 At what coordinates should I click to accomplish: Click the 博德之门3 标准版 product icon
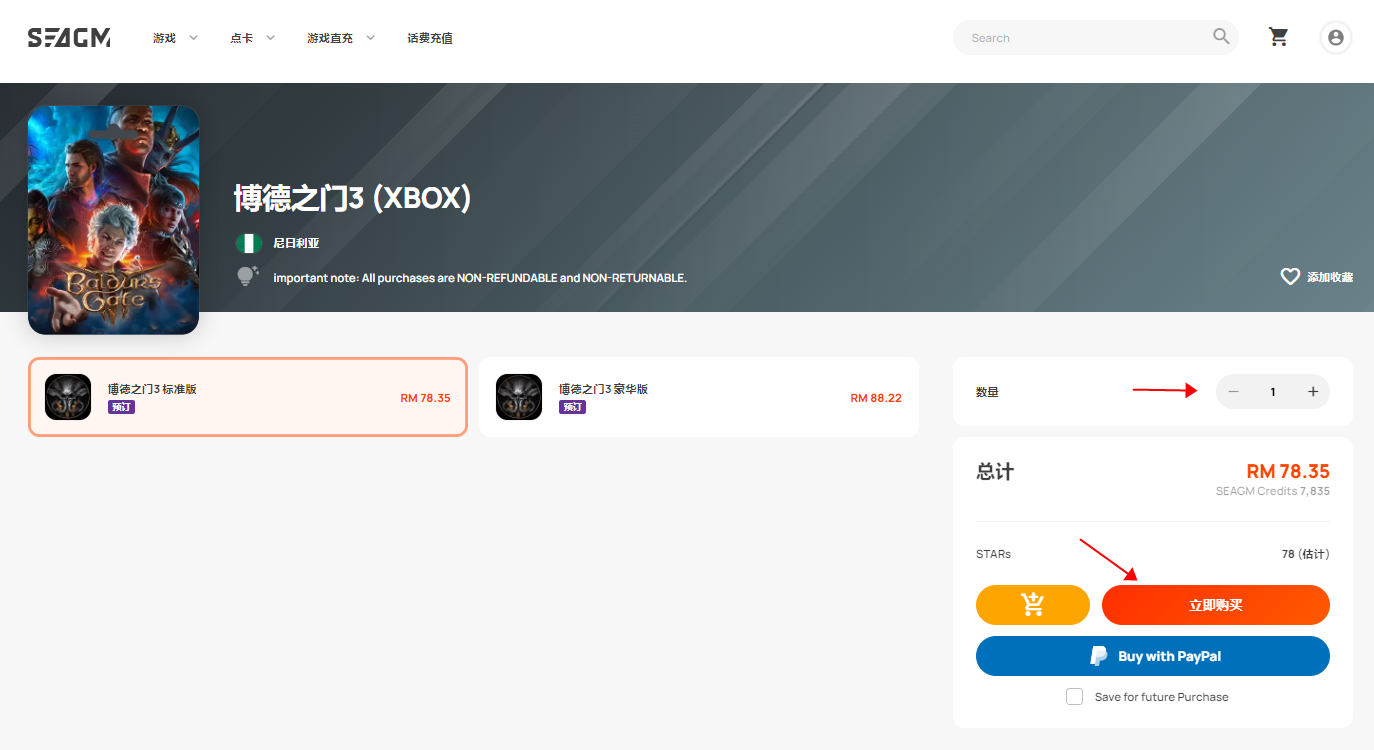68,397
